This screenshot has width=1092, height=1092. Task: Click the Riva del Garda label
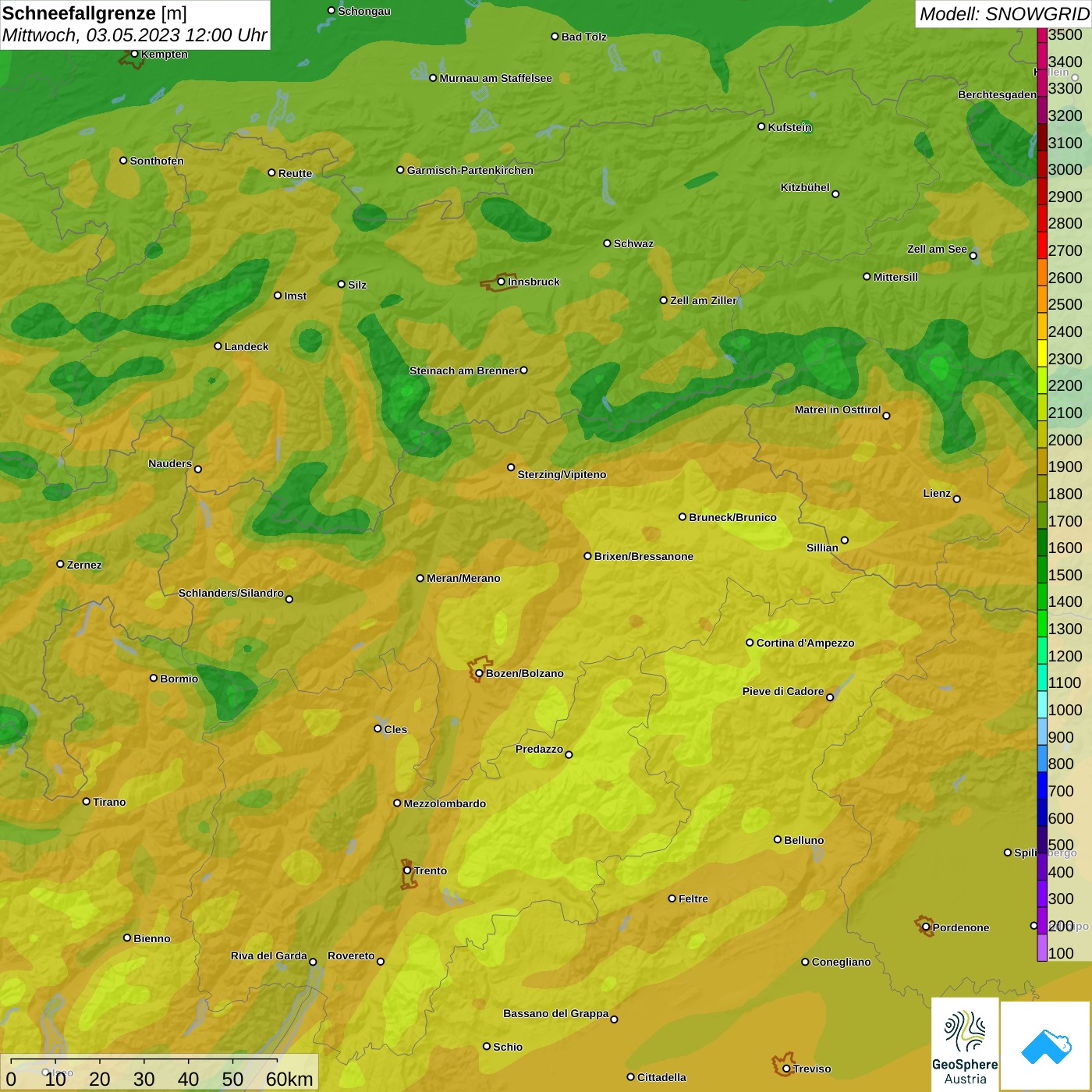click(269, 955)
